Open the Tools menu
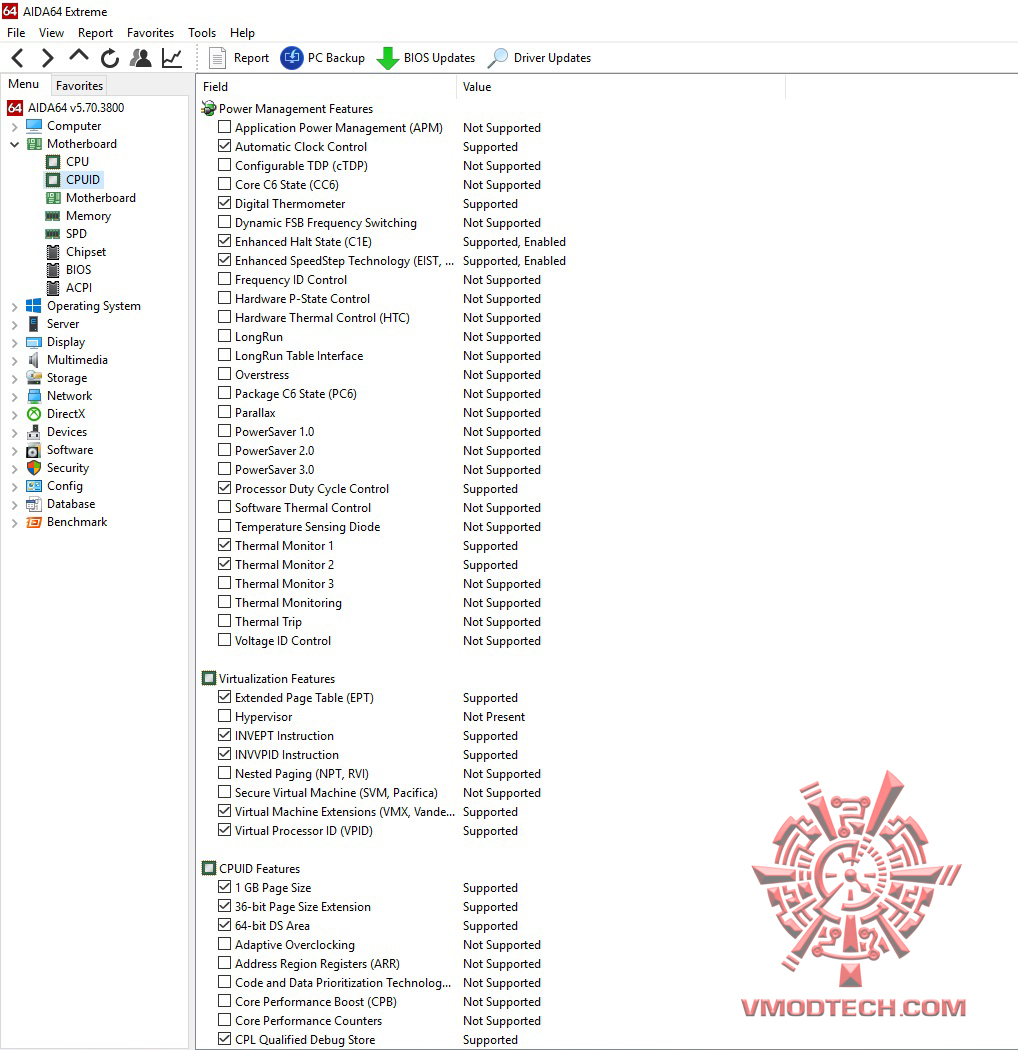The image size is (1018, 1050). pos(202,33)
